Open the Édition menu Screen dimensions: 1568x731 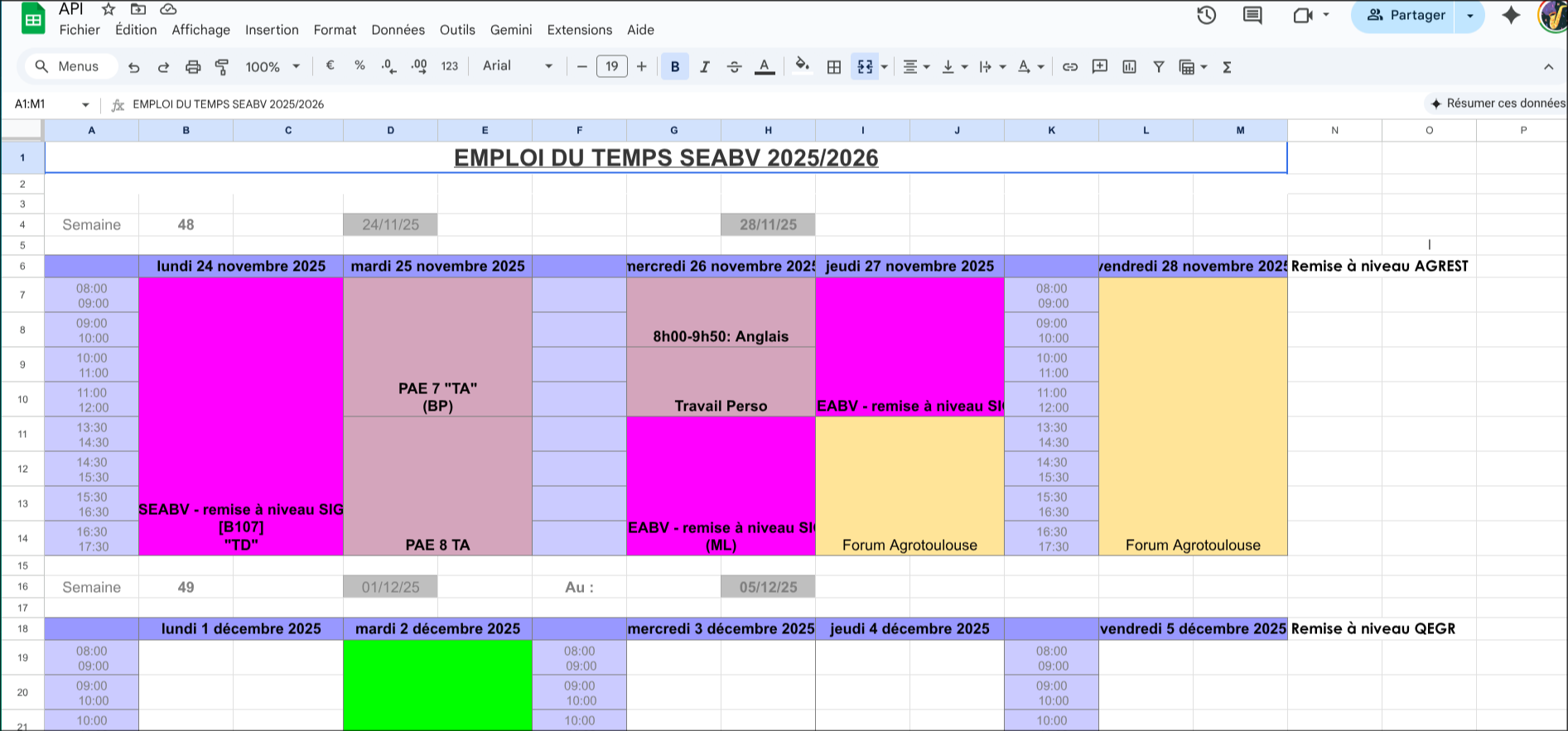tap(136, 30)
